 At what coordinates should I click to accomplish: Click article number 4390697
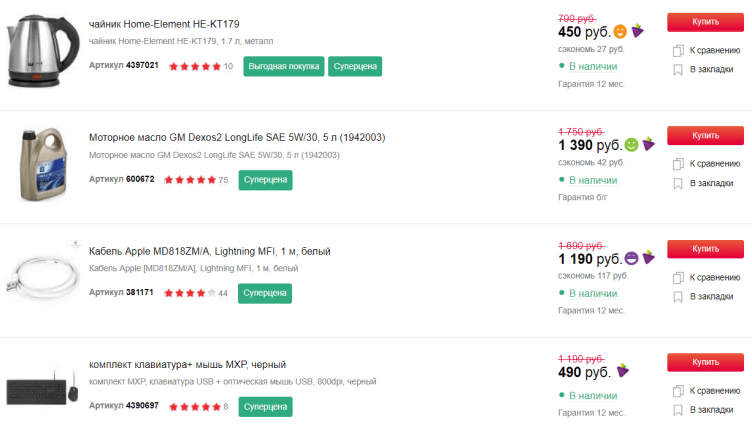pyautogui.click(x=142, y=406)
